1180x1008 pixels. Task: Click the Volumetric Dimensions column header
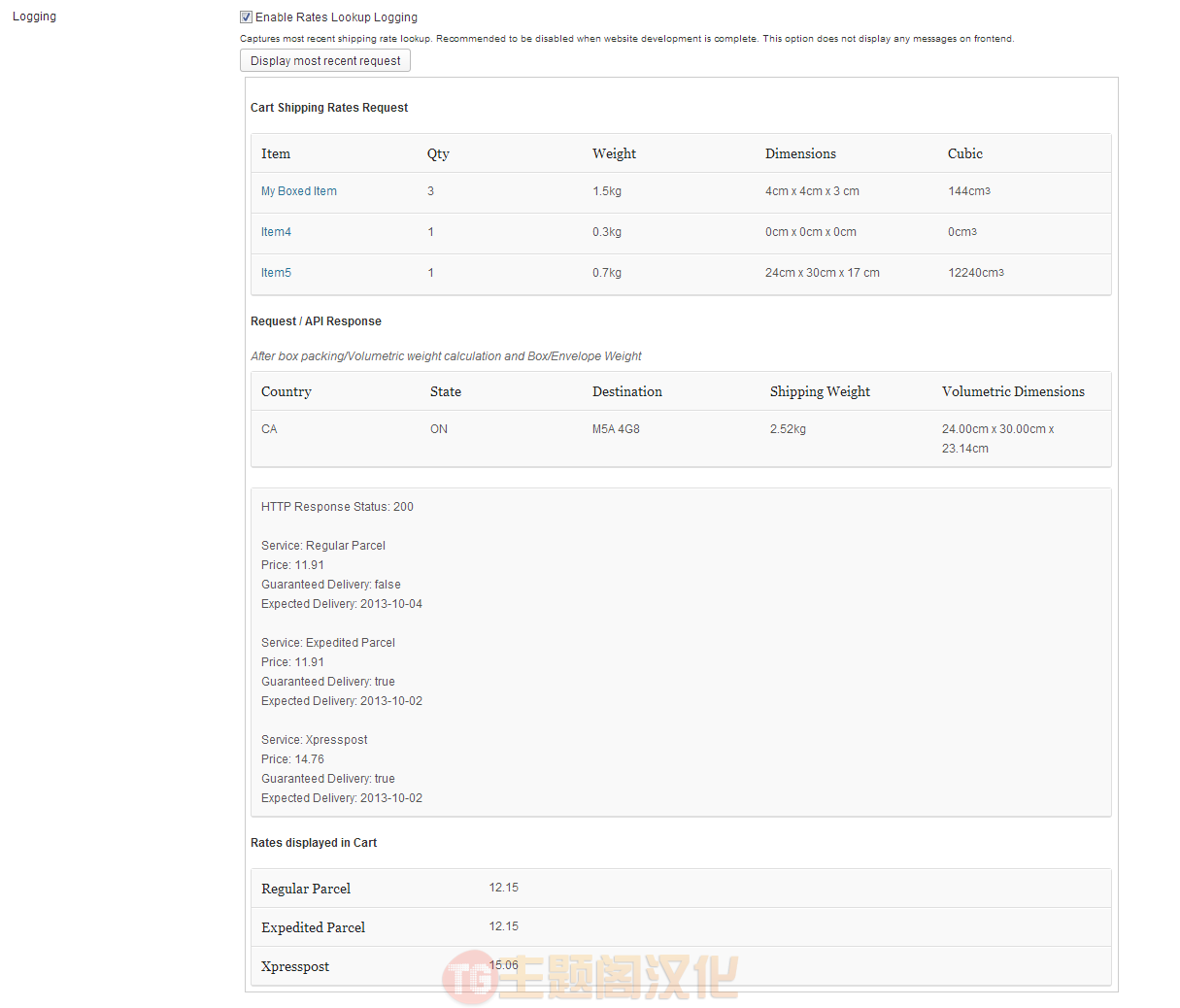tap(1013, 391)
